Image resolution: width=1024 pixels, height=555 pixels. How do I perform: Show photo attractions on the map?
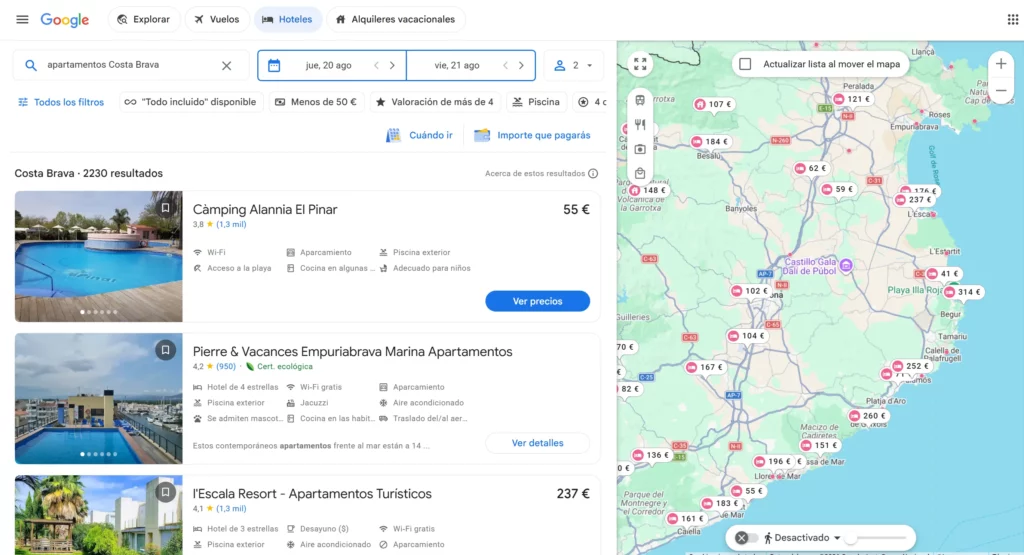pyautogui.click(x=640, y=149)
